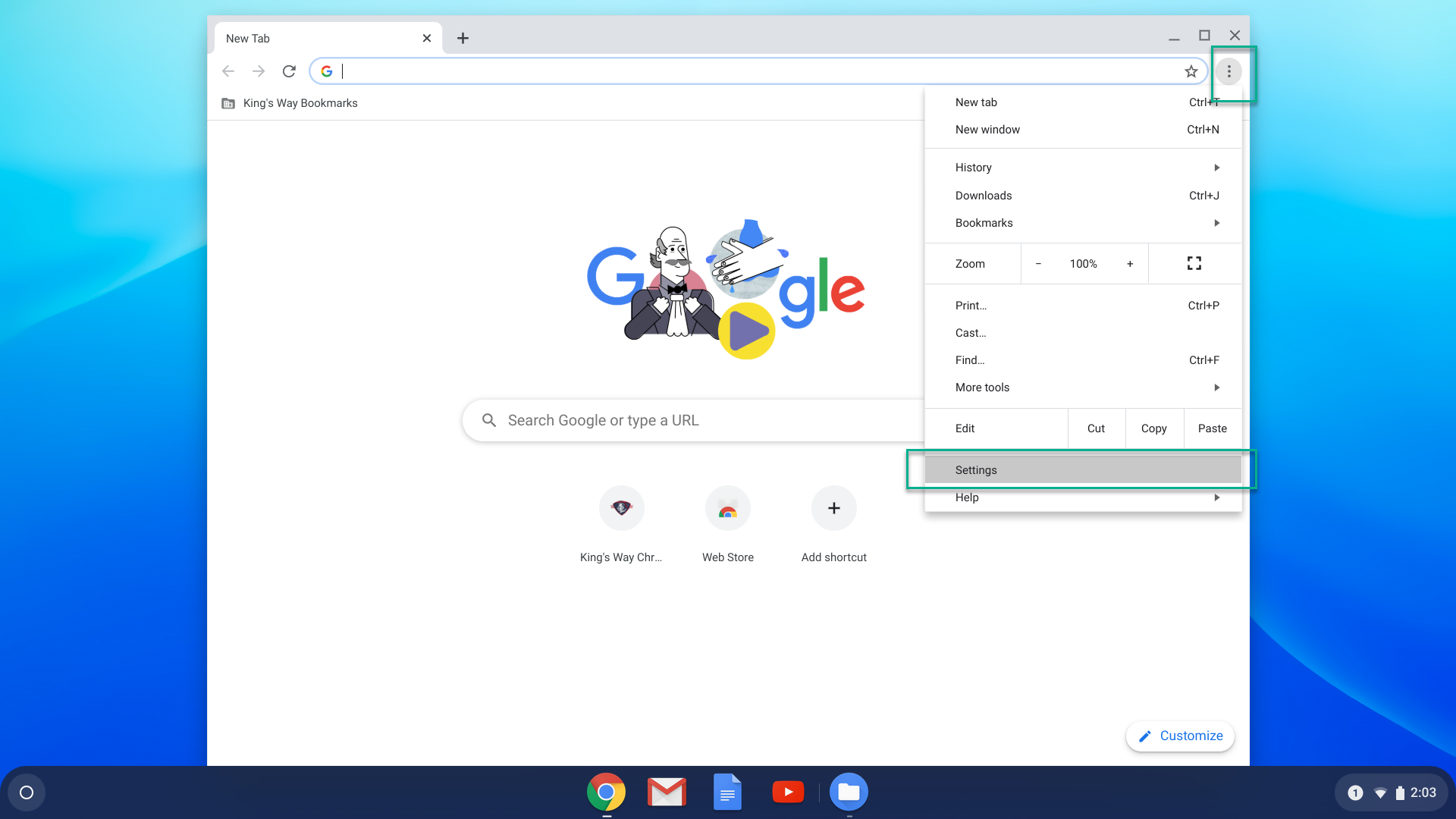Image resolution: width=1456 pixels, height=819 pixels.
Task: Expand the Bookmarks submenu
Action: (1084, 223)
